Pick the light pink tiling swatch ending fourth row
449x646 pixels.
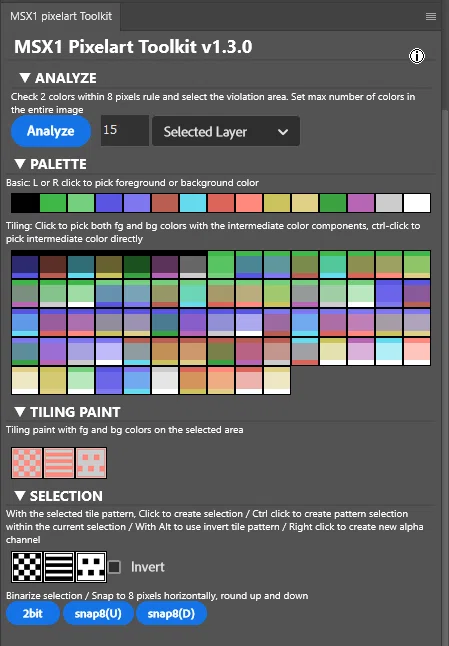coord(417,351)
